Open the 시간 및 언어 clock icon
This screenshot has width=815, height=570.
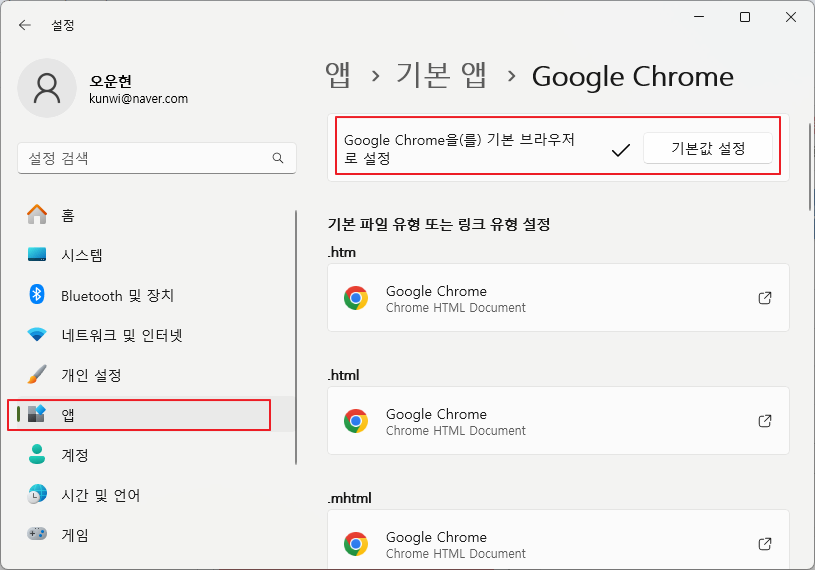(x=37, y=494)
